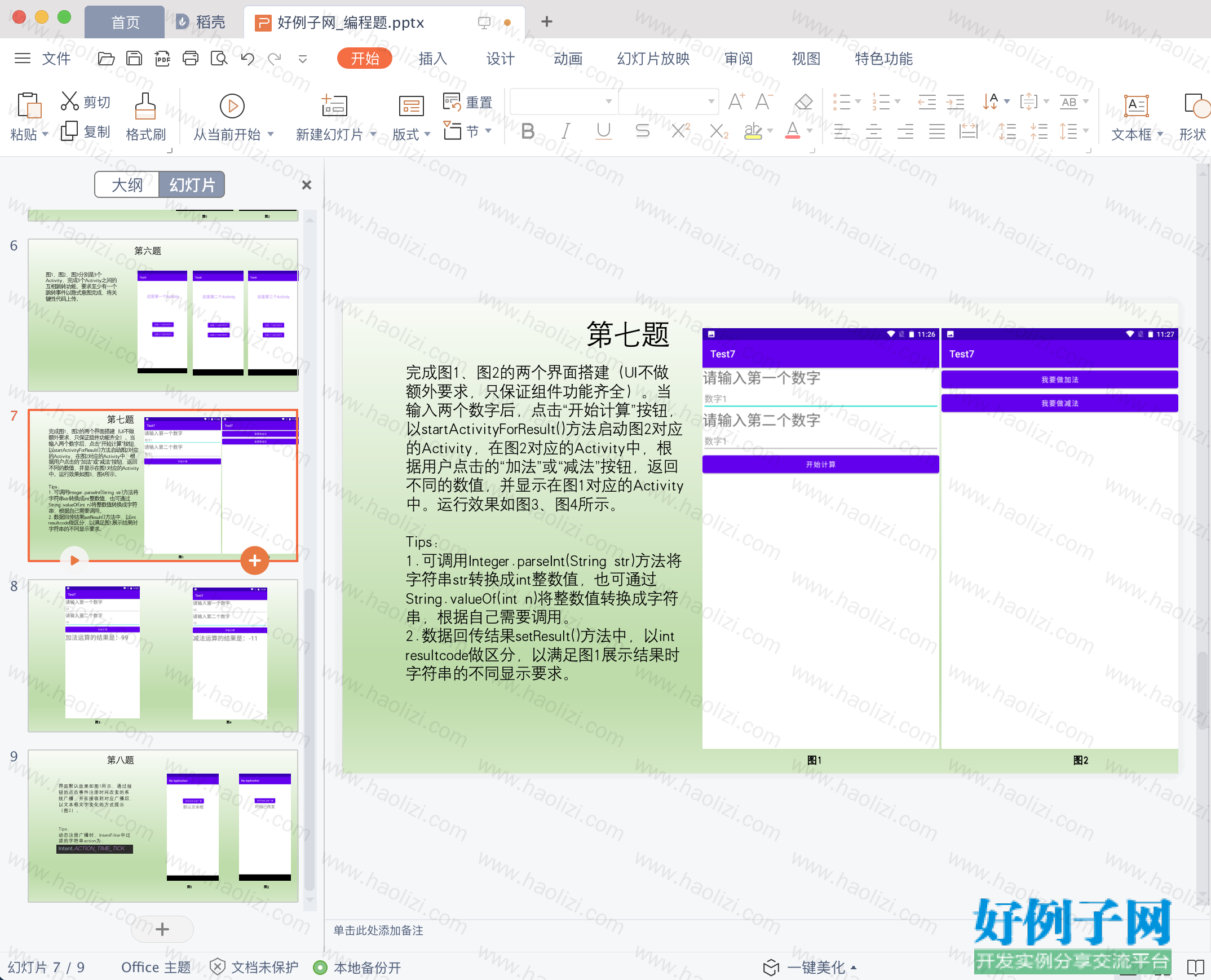Align text left
This screenshot has width=1211, height=980.
click(x=842, y=131)
